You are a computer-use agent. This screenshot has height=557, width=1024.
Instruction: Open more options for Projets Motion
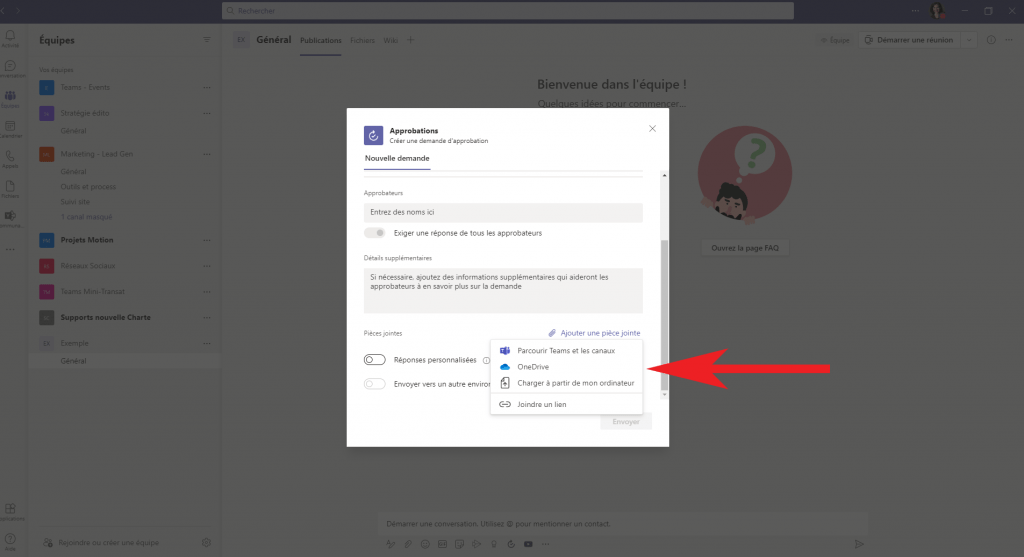point(206,240)
